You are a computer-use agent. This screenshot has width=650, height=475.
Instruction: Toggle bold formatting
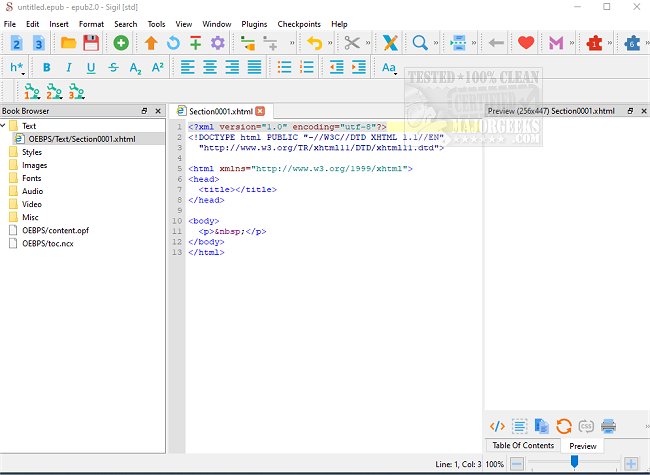45,68
